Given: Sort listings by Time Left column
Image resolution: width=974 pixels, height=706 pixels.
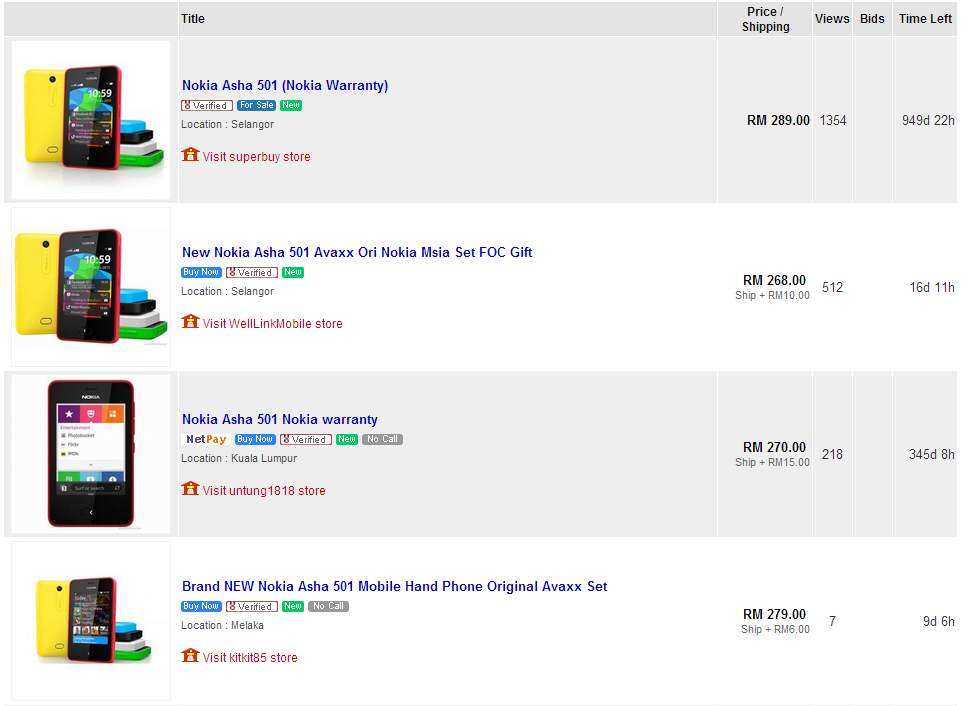Looking at the screenshot, I should click(x=925, y=19).
